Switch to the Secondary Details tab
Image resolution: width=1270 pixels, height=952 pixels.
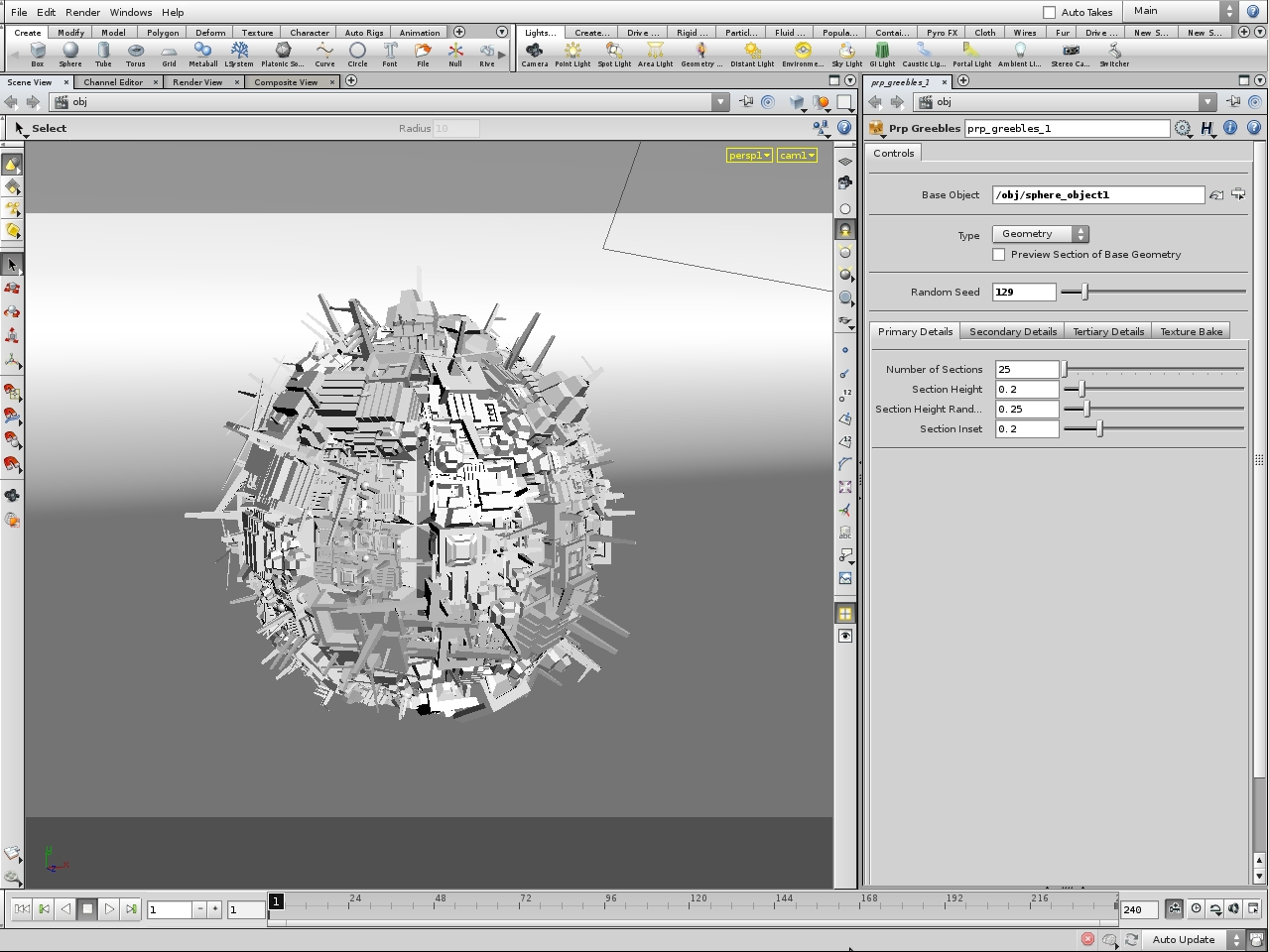1012,330
